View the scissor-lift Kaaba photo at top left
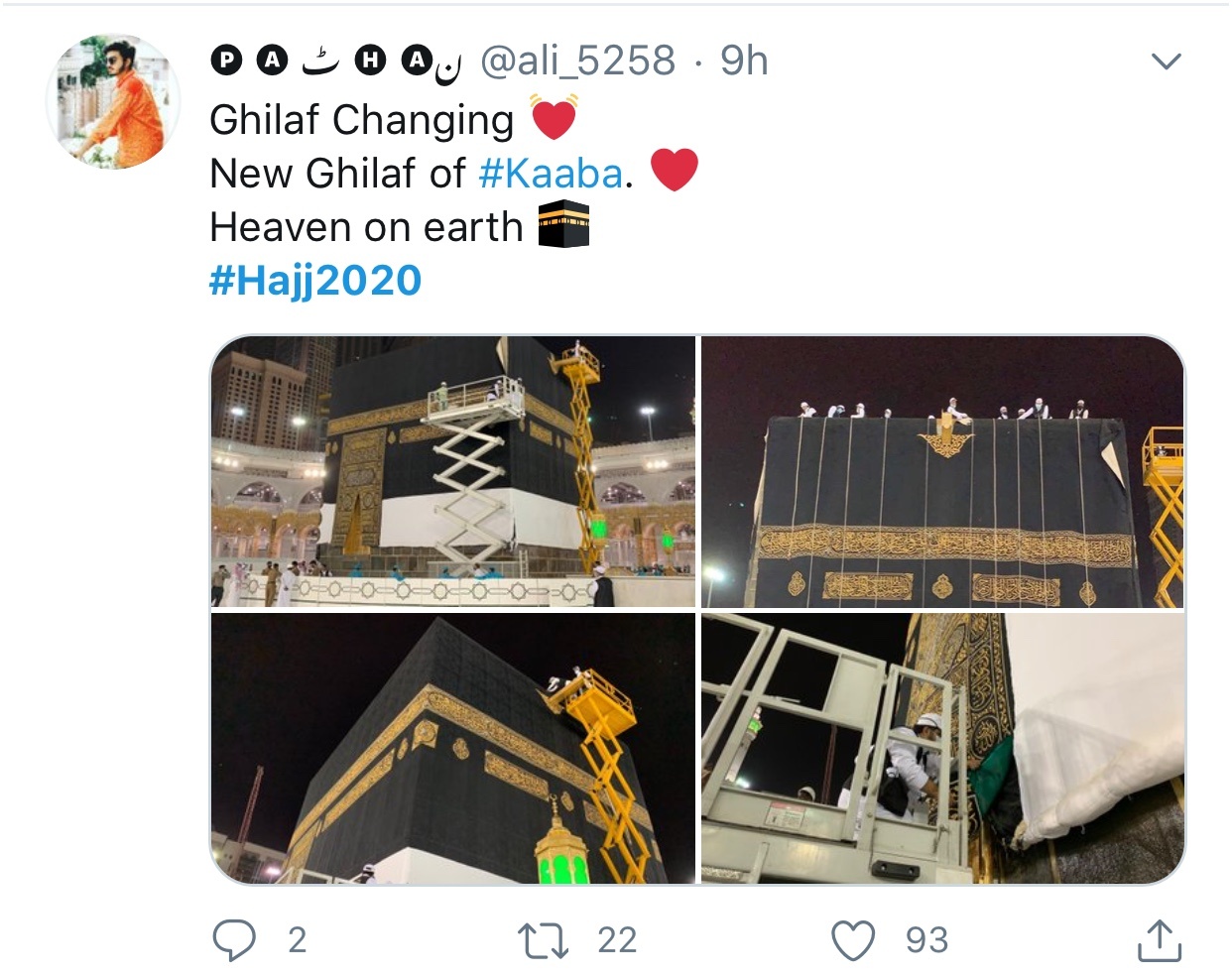The height and width of the screenshot is (977, 1232). (x=453, y=472)
